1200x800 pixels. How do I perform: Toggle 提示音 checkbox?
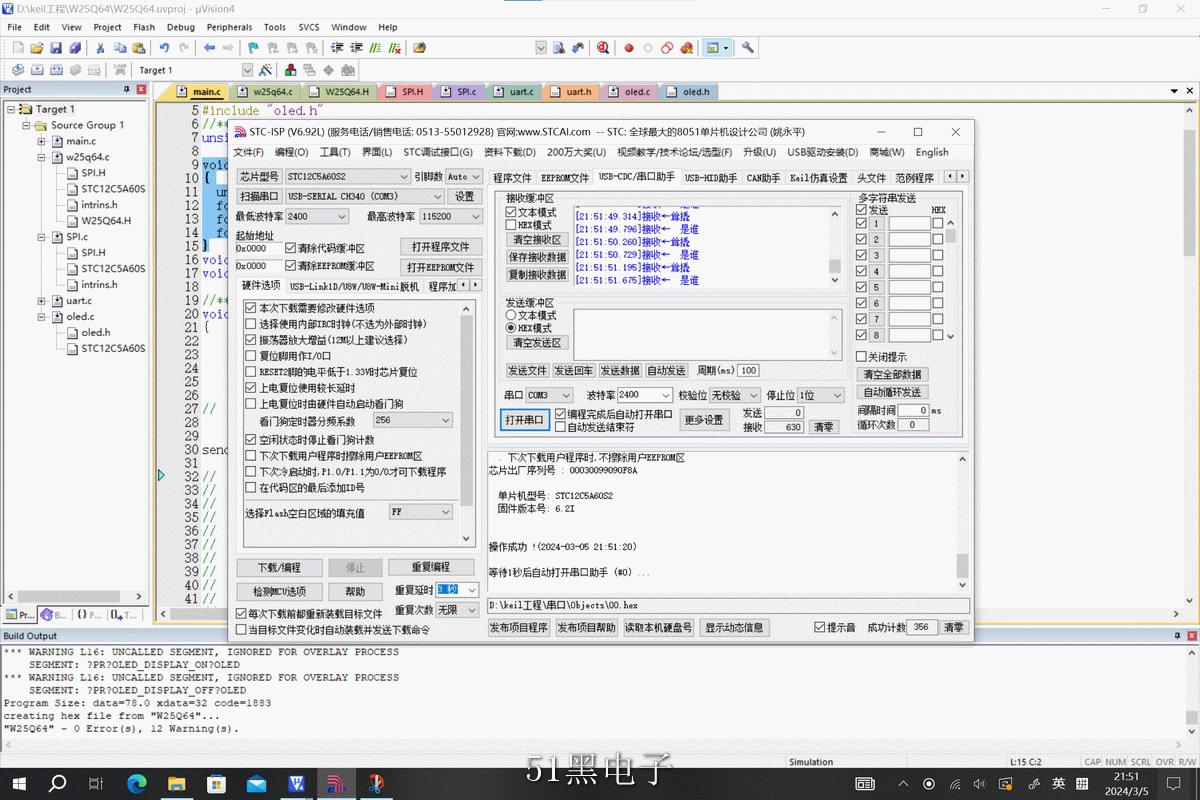pyautogui.click(x=820, y=628)
